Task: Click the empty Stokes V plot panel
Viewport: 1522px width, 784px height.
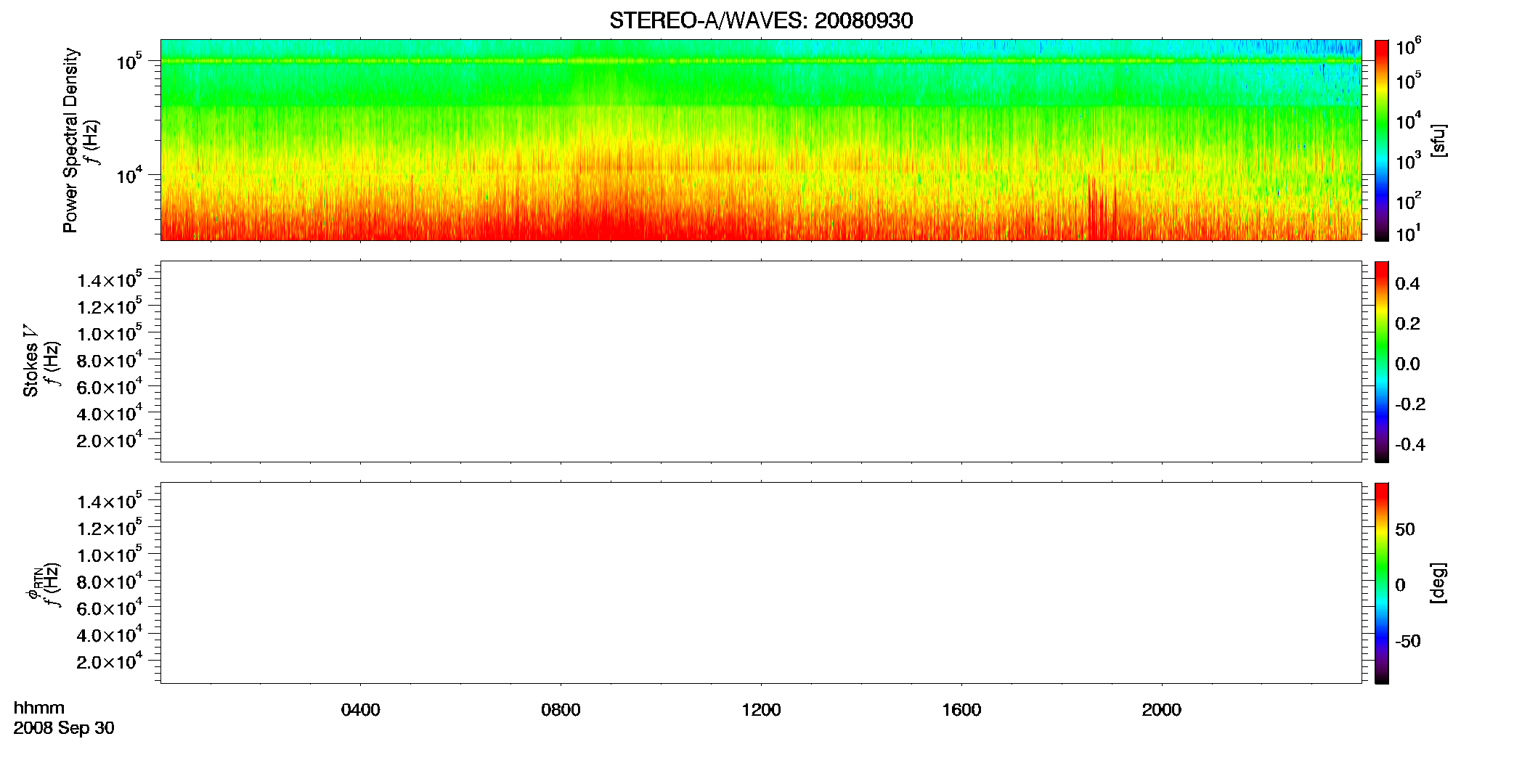Action: click(761, 362)
